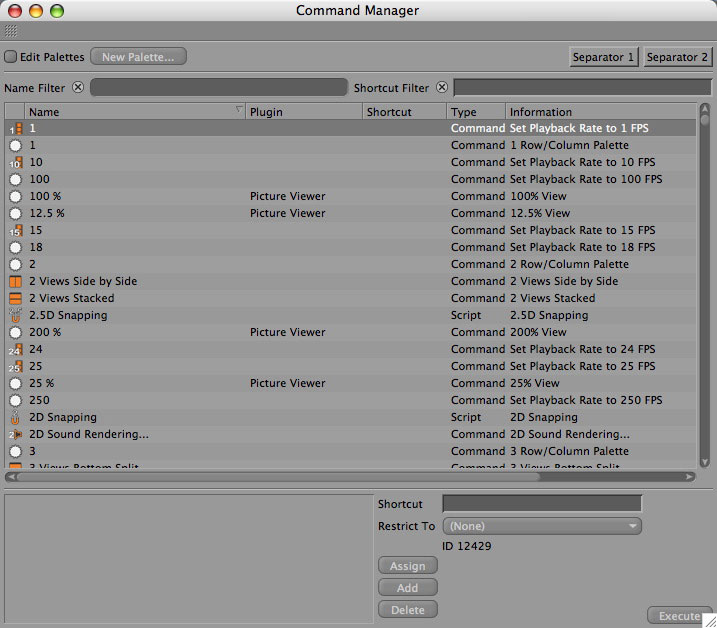Click the New Palette button
The width and height of the screenshot is (717, 628).
click(x=138, y=57)
